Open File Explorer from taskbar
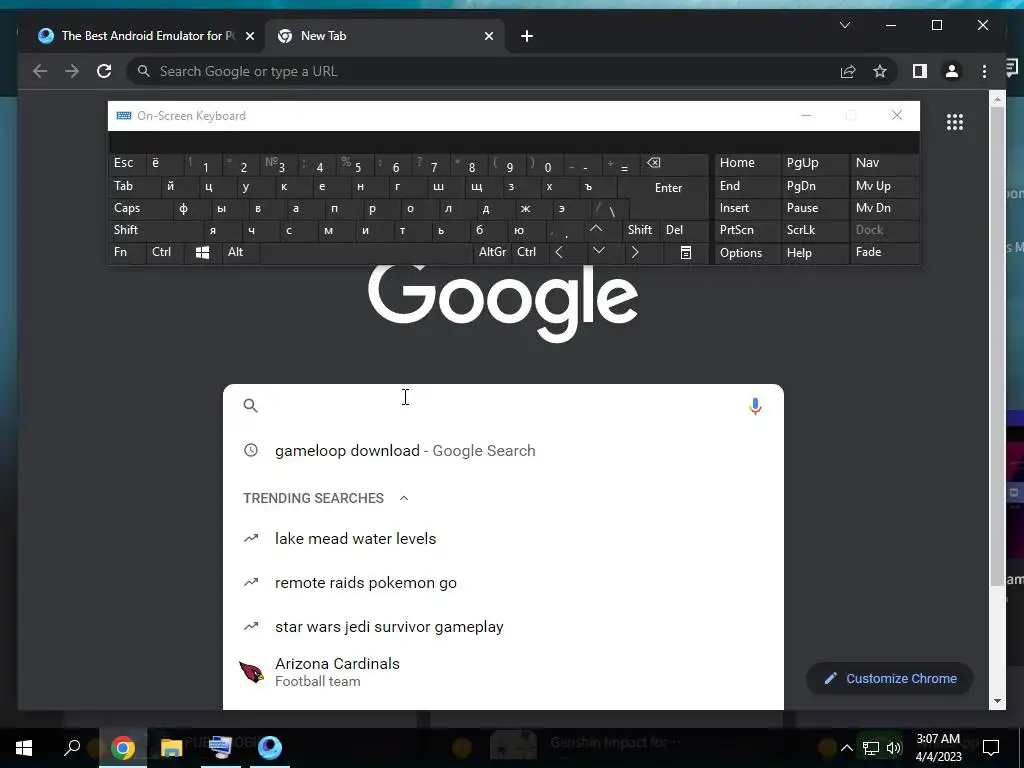Viewport: 1024px width, 768px height. [171, 747]
